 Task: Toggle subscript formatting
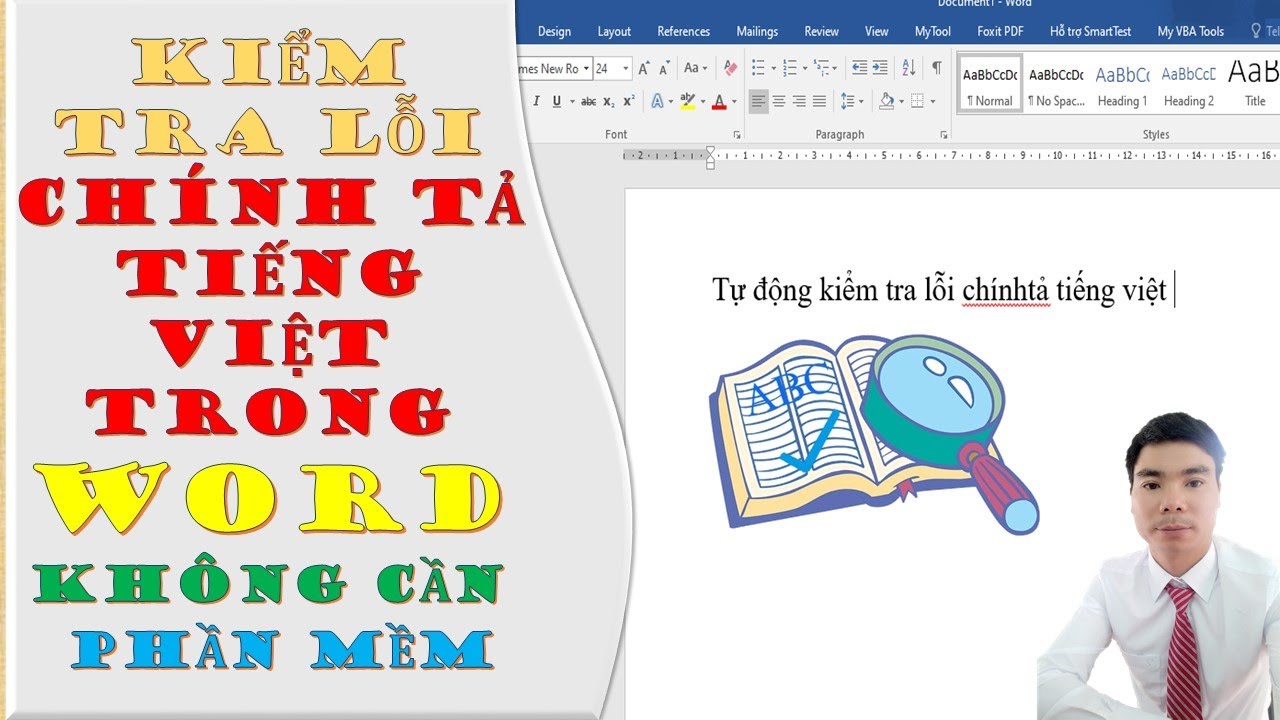[609, 101]
